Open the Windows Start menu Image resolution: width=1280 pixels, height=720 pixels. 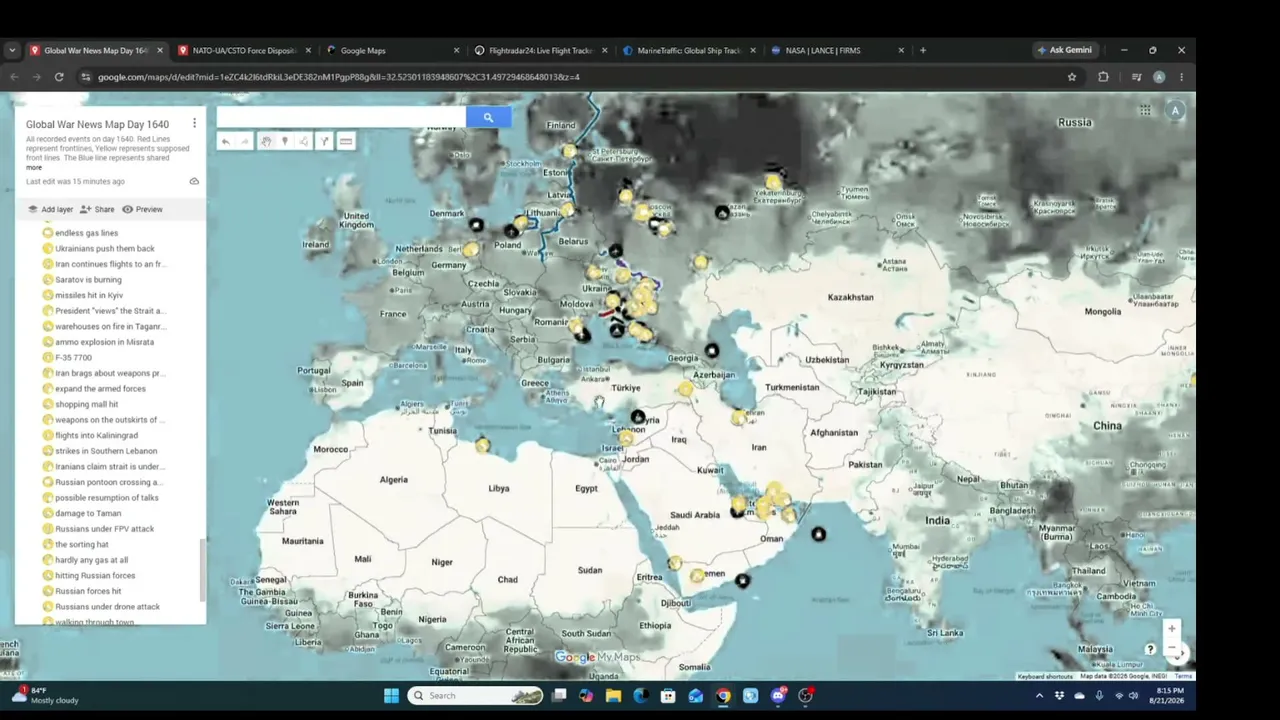pyautogui.click(x=391, y=696)
